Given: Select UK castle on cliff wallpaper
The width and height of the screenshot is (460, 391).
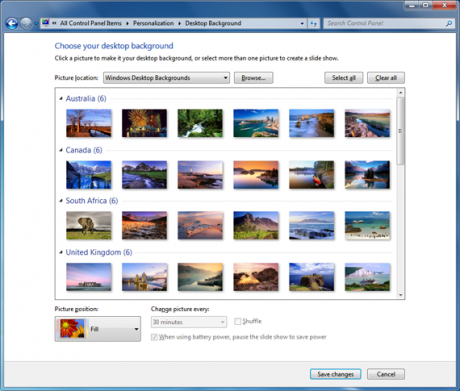Looking at the screenshot, I should 311,277.
